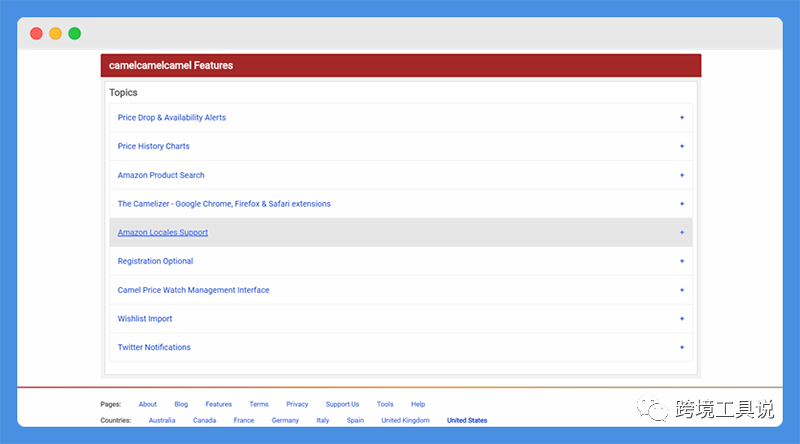Image resolution: width=800 pixels, height=444 pixels.
Task: Open Price History Charts topic link
Action: tap(154, 146)
